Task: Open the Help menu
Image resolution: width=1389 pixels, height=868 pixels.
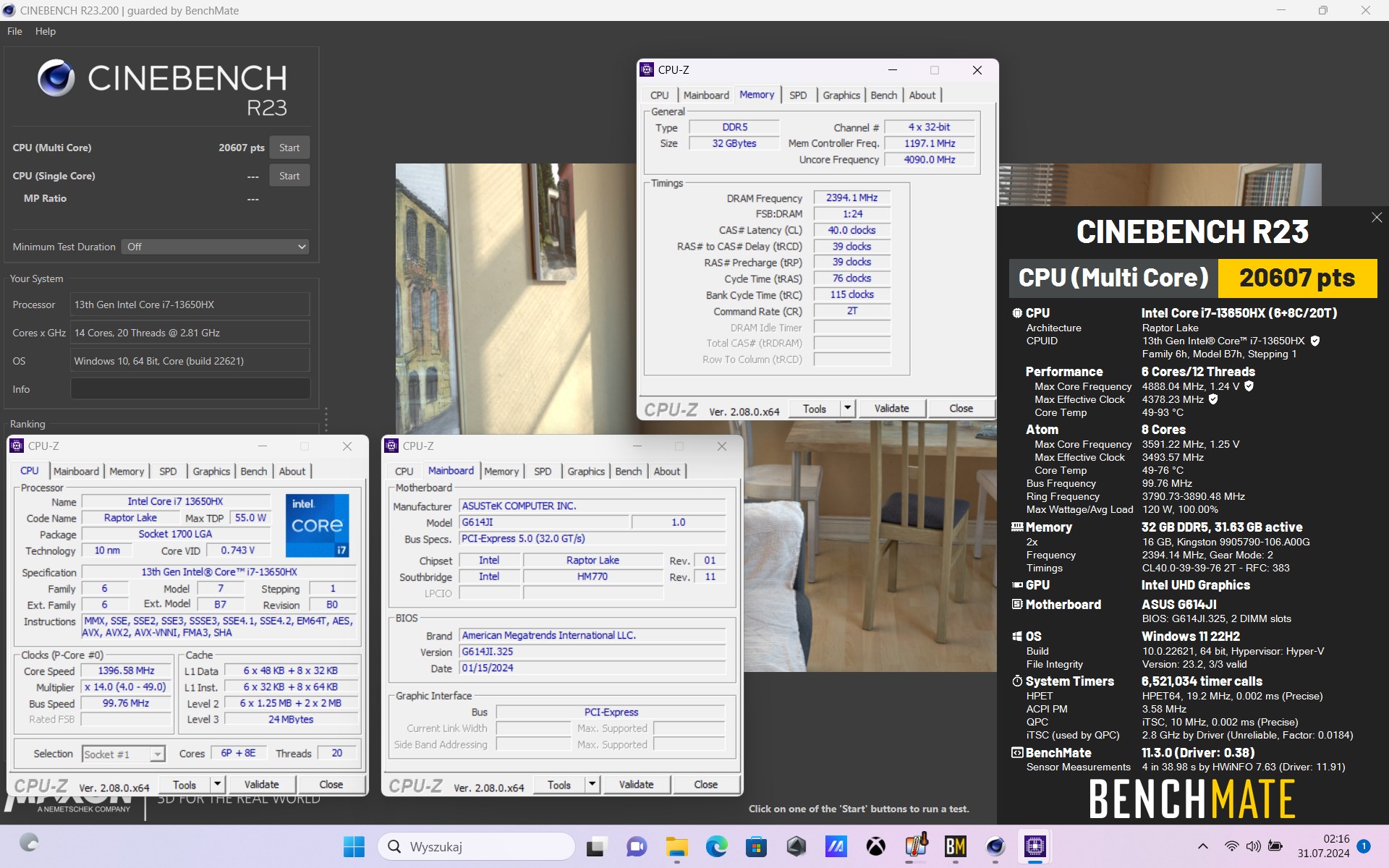Action: (x=45, y=31)
